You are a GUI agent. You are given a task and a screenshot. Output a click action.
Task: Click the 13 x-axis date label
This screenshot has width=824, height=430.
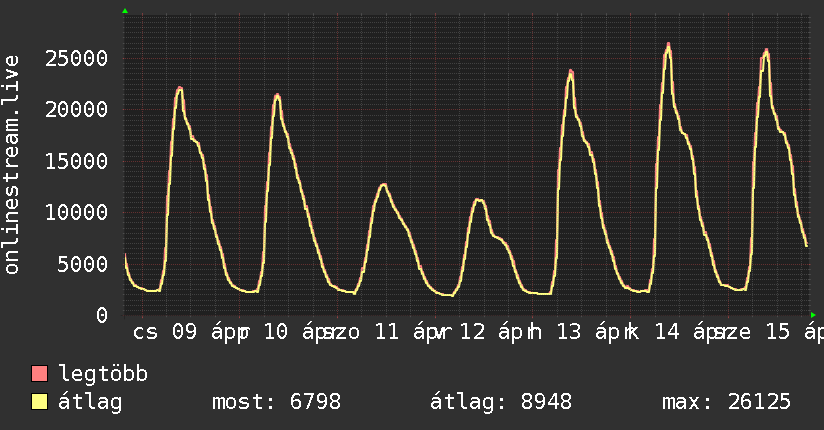[569, 332]
